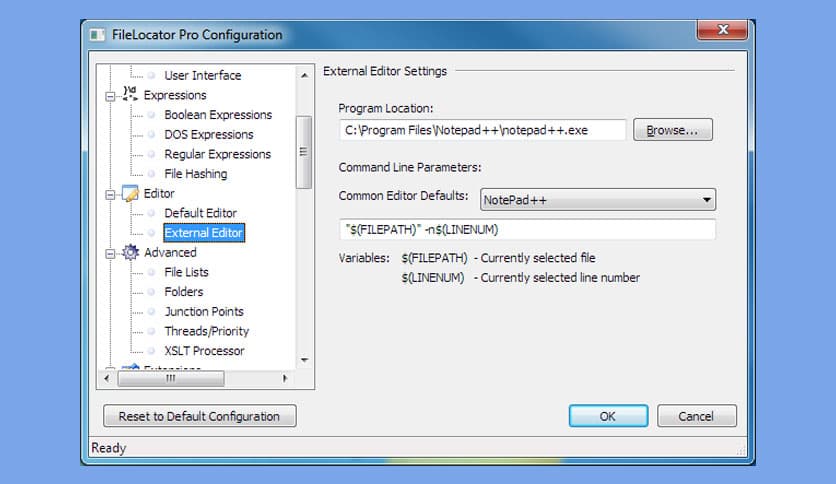Select the Expressions category label
Viewport: 836px width, 484px height.
175,95
